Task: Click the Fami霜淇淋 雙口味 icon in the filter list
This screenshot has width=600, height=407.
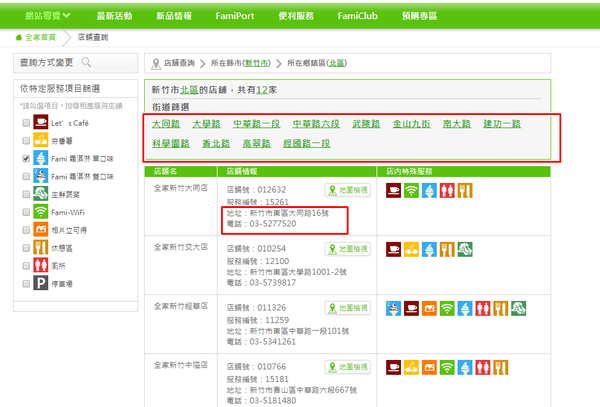Action: pos(41,176)
